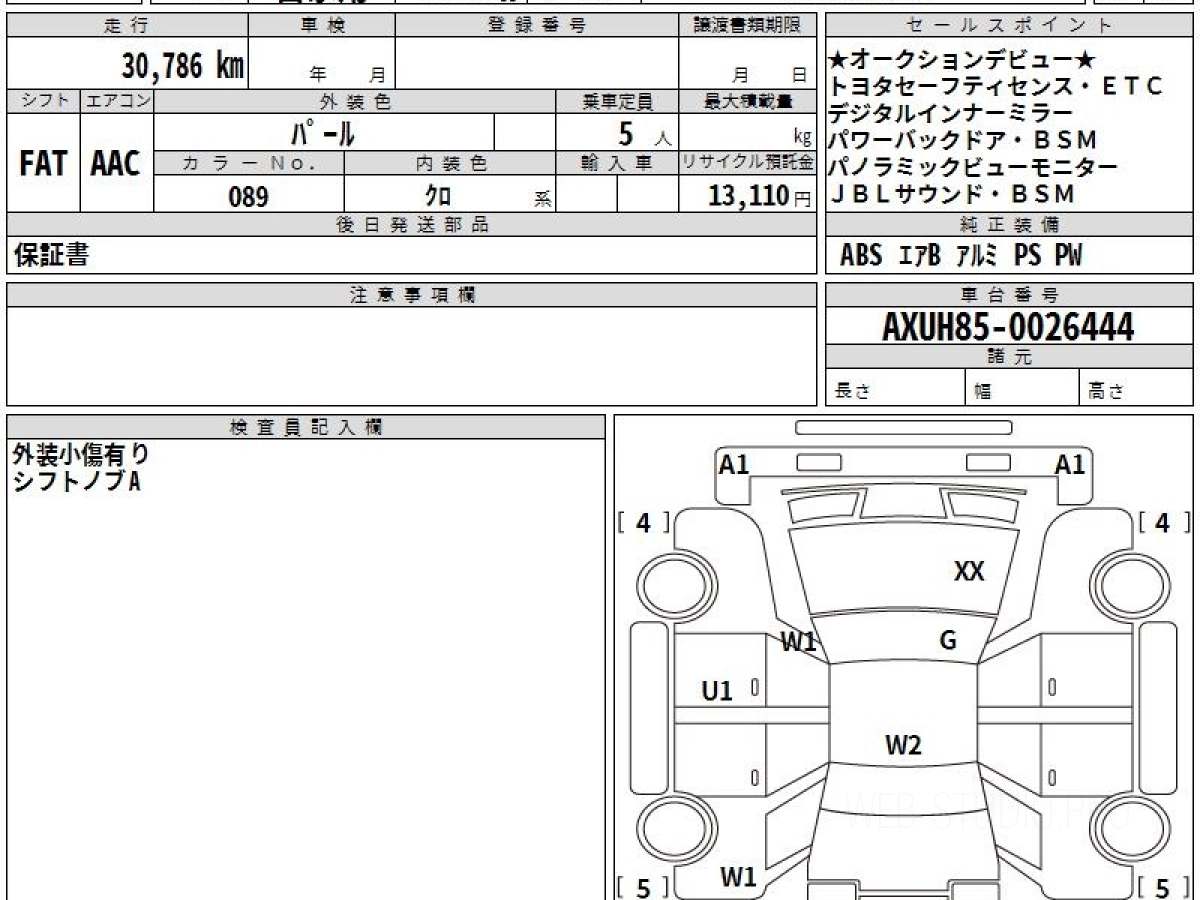This screenshot has height=900, width=1200.
Task: Click the 最大積載量 header label
Action: pyautogui.click(x=747, y=102)
